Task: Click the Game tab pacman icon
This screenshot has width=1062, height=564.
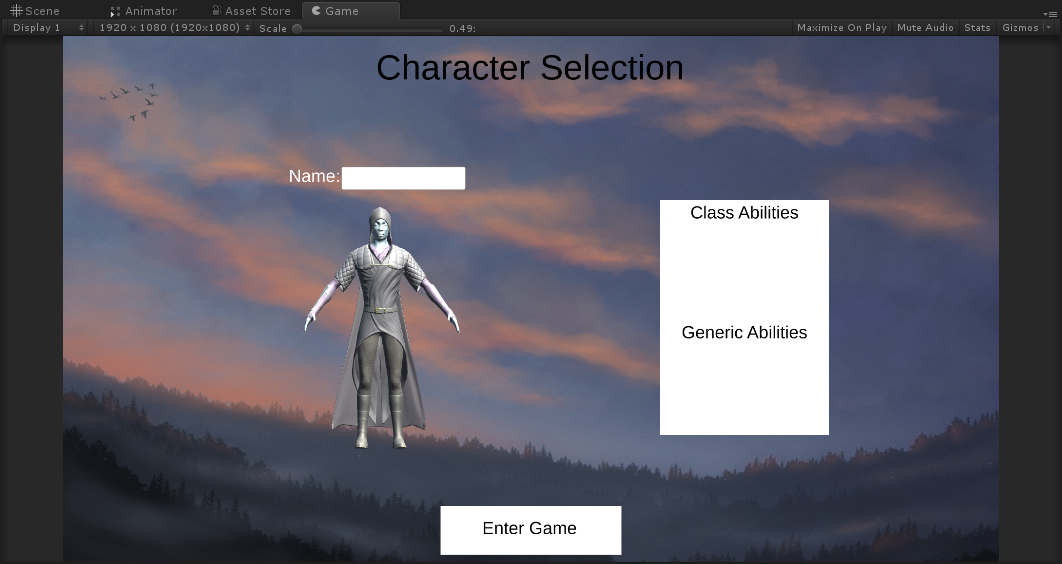Action: tap(316, 11)
